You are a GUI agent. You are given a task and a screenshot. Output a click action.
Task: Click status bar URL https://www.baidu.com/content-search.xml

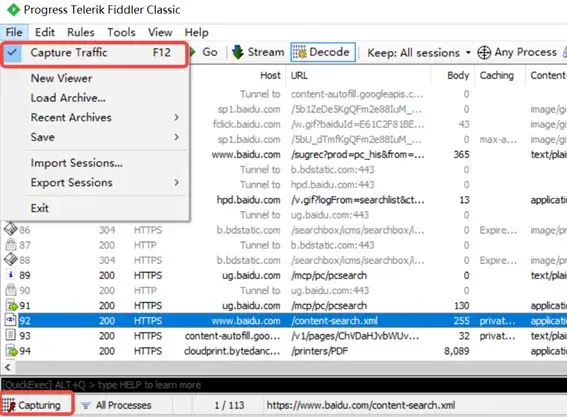pos(361,405)
